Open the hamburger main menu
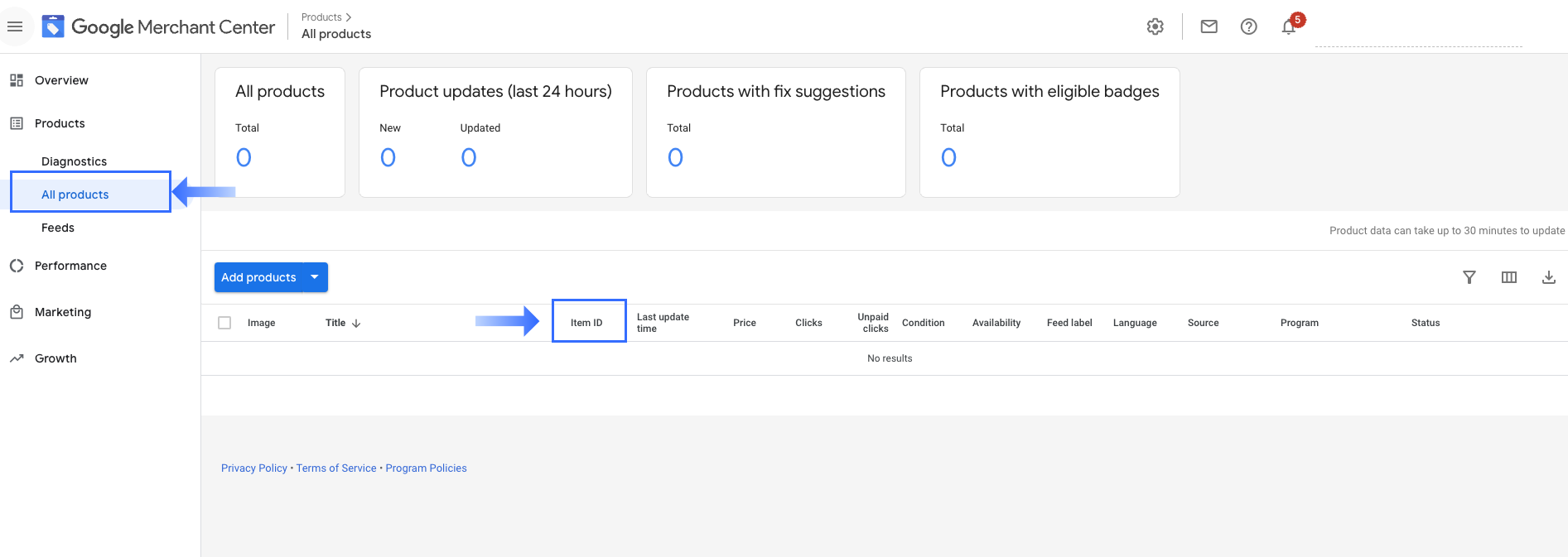Viewport: 1568px width, 557px height. 15,26
